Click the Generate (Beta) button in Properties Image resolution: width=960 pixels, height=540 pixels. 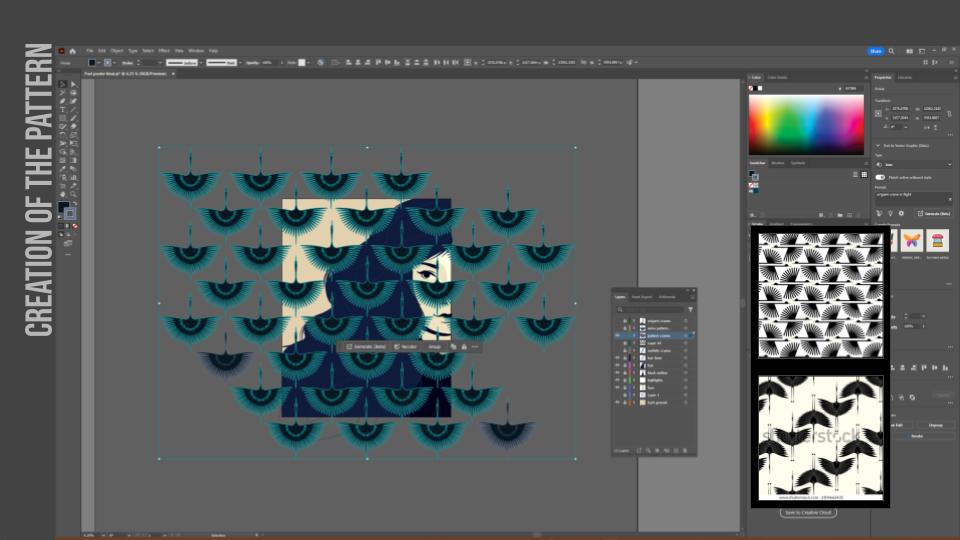point(934,213)
